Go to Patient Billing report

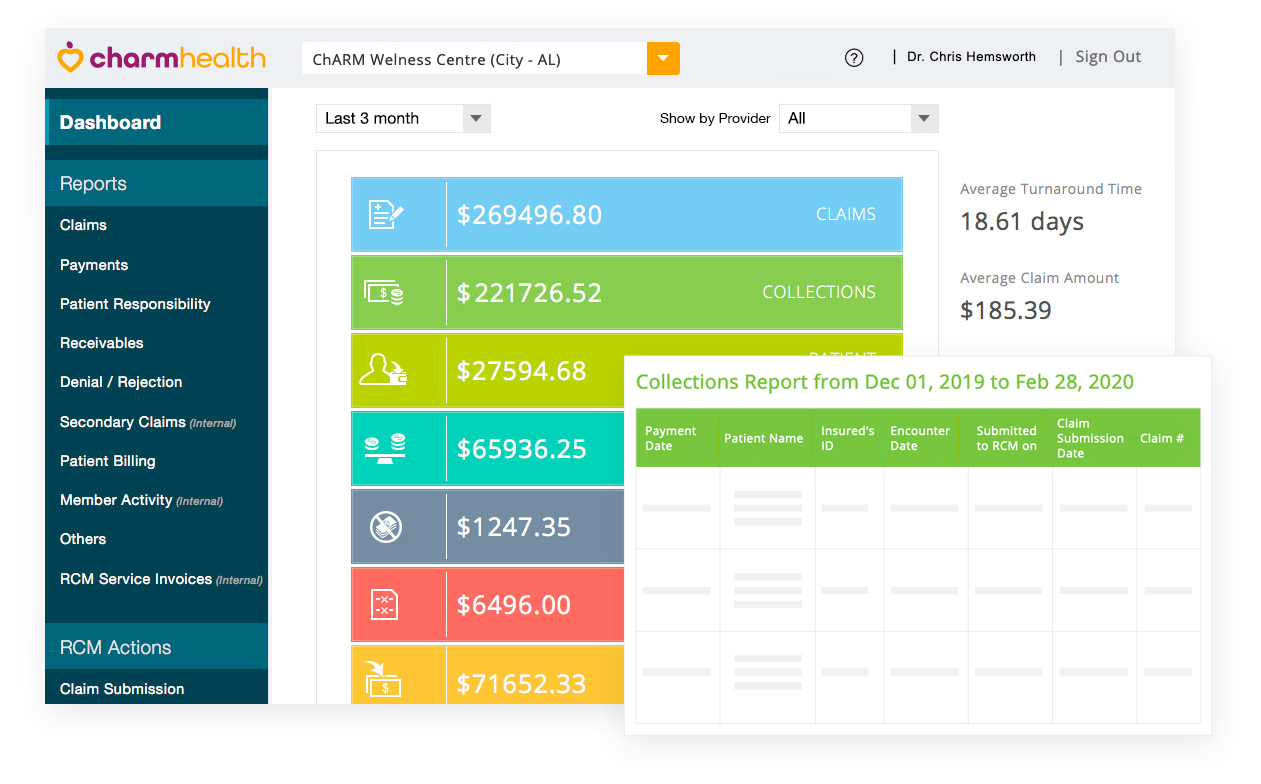(x=108, y=461)
